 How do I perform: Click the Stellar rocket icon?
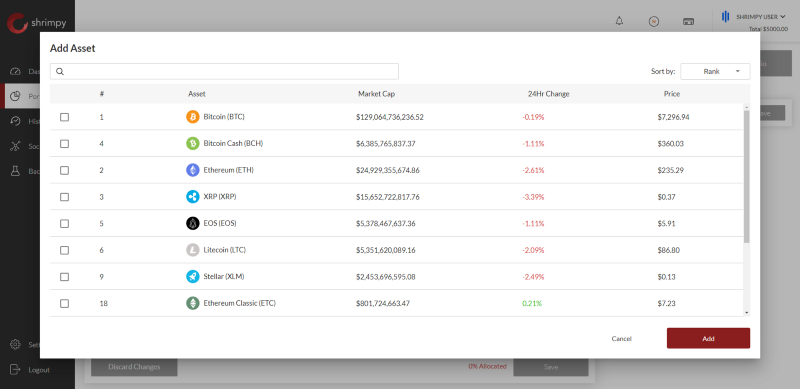(x=192, y=276)
